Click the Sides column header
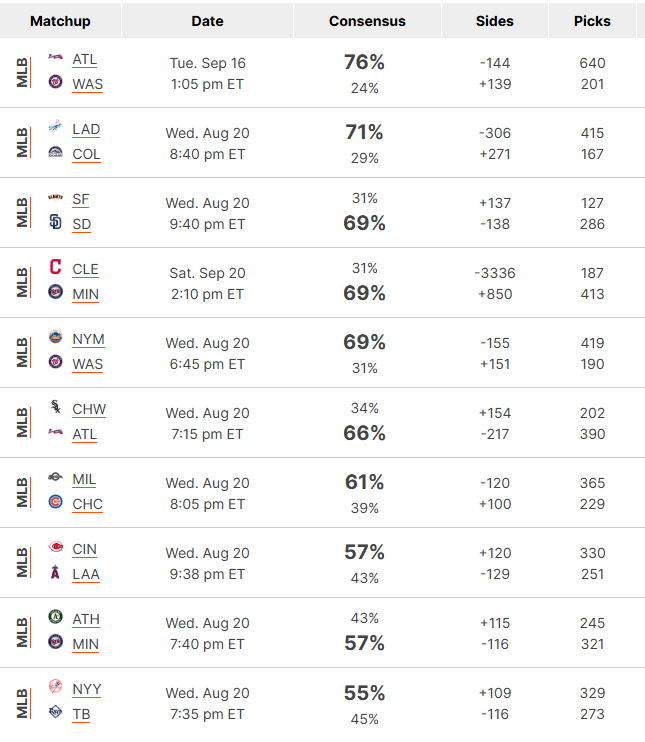Image resolution: width=645 pixels, height=742 pixels. (x=495, y=21)
